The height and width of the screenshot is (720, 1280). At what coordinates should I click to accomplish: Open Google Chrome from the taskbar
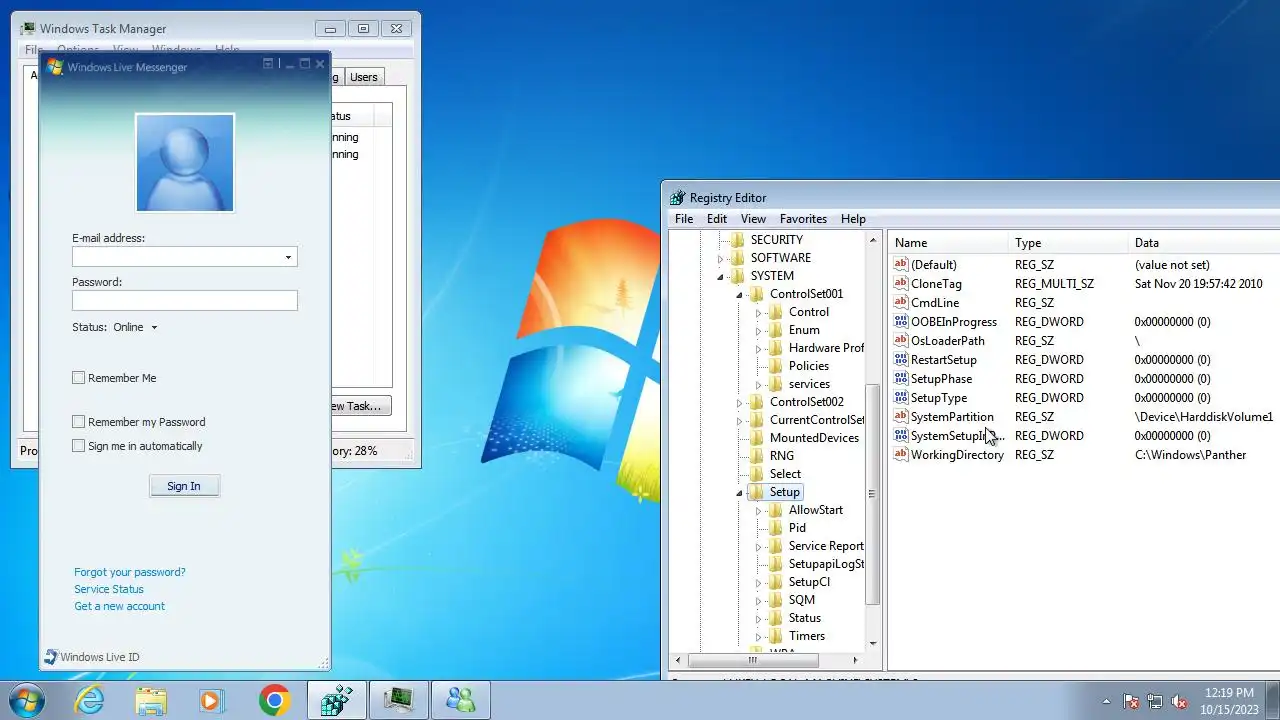pyautogui.click(x=275, y=700)
